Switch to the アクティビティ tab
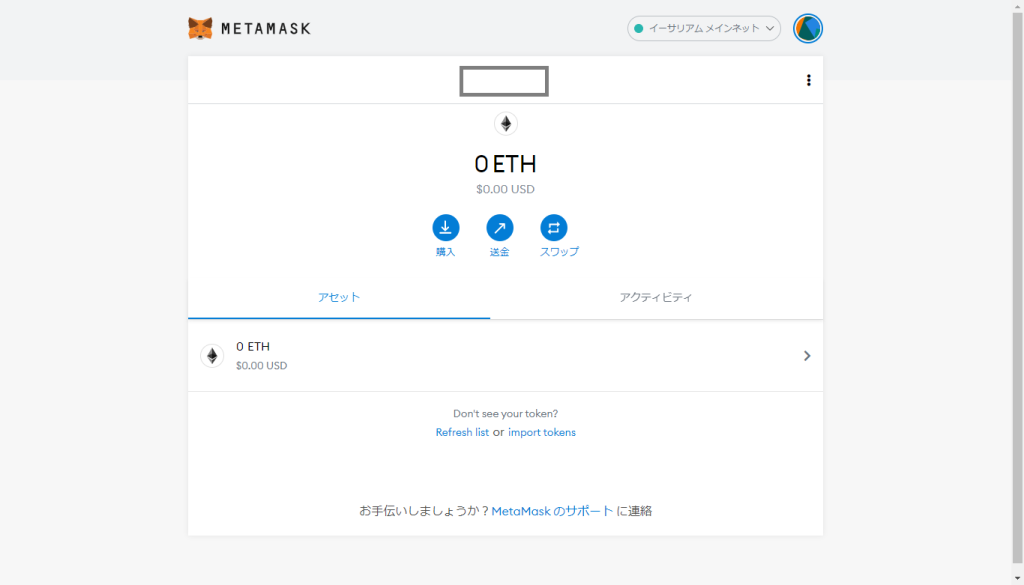Viewport: 1024px width, 585px height. 656,298
